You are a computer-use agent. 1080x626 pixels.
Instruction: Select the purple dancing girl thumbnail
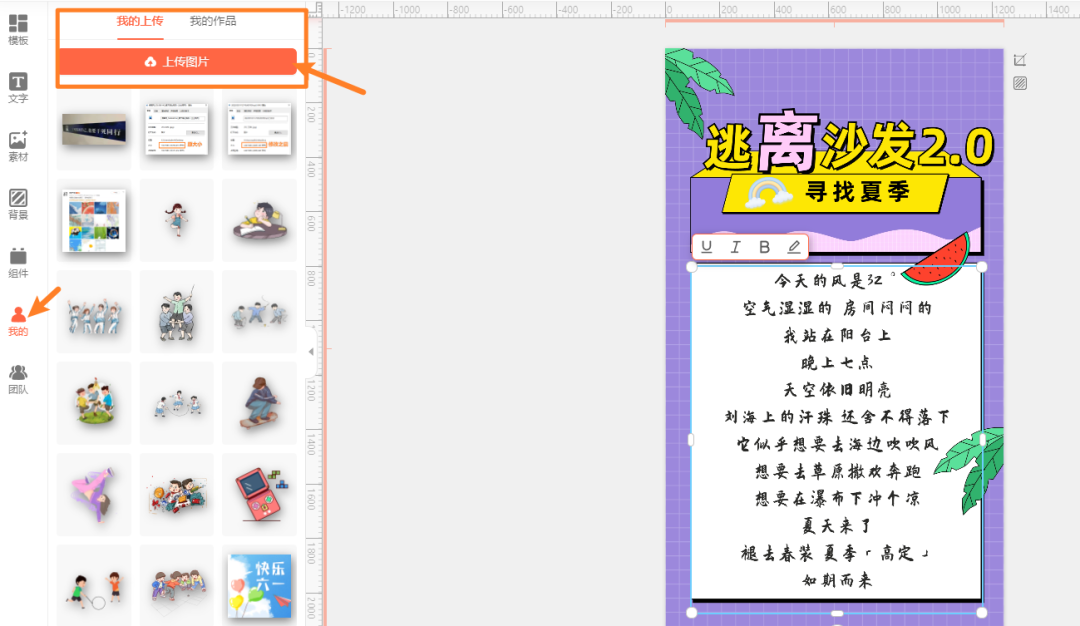click(x=94, y=494)
